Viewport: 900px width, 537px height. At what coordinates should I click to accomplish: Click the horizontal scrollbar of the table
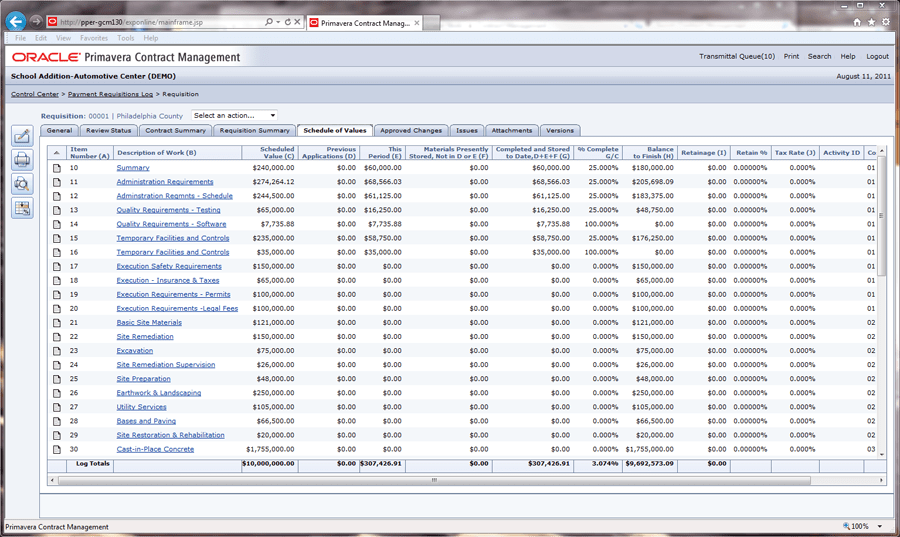click(x=434, y=480)
